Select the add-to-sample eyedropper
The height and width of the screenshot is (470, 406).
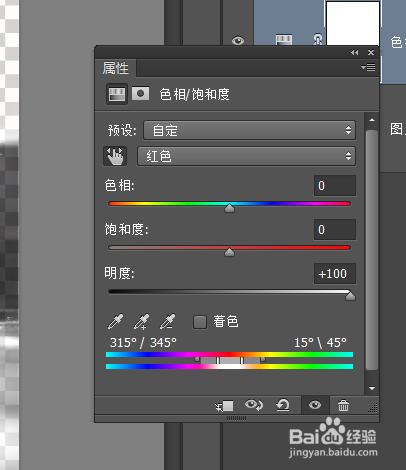141,321
